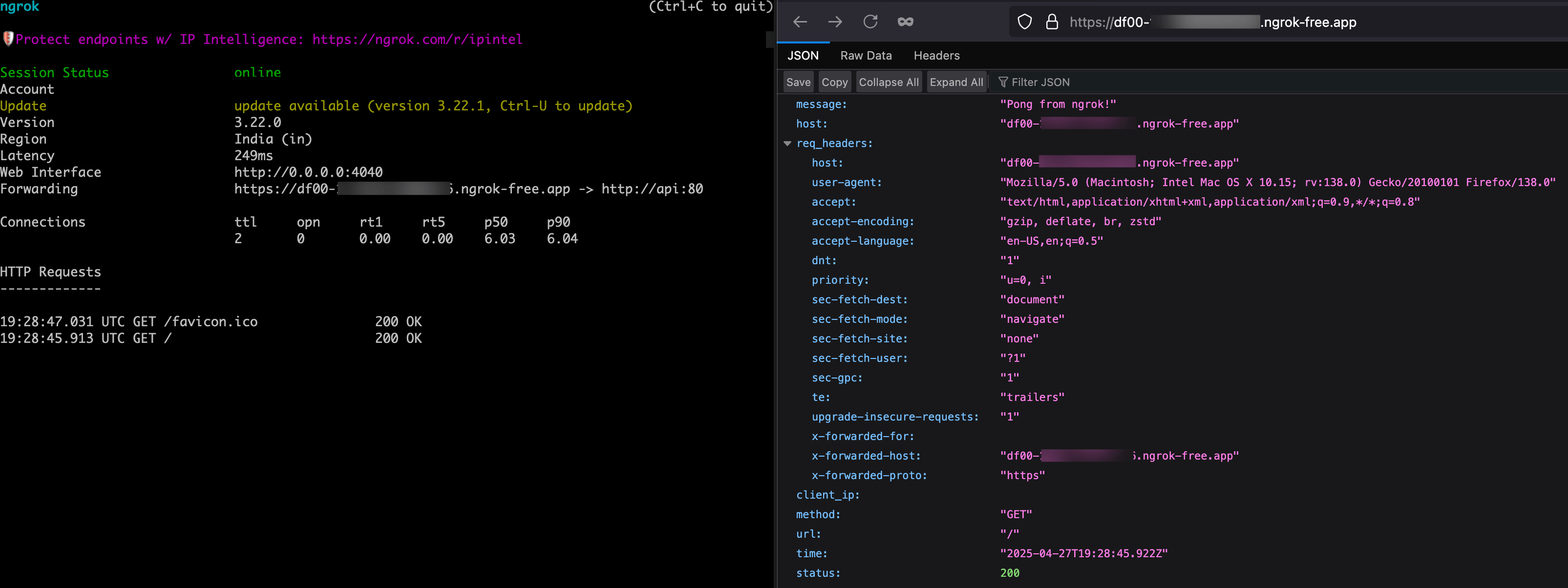Click the terminal Web Interface address http://0.0.0.0:4040
This screenshot has height=588, width=1568.
click(x=308, y=172)
